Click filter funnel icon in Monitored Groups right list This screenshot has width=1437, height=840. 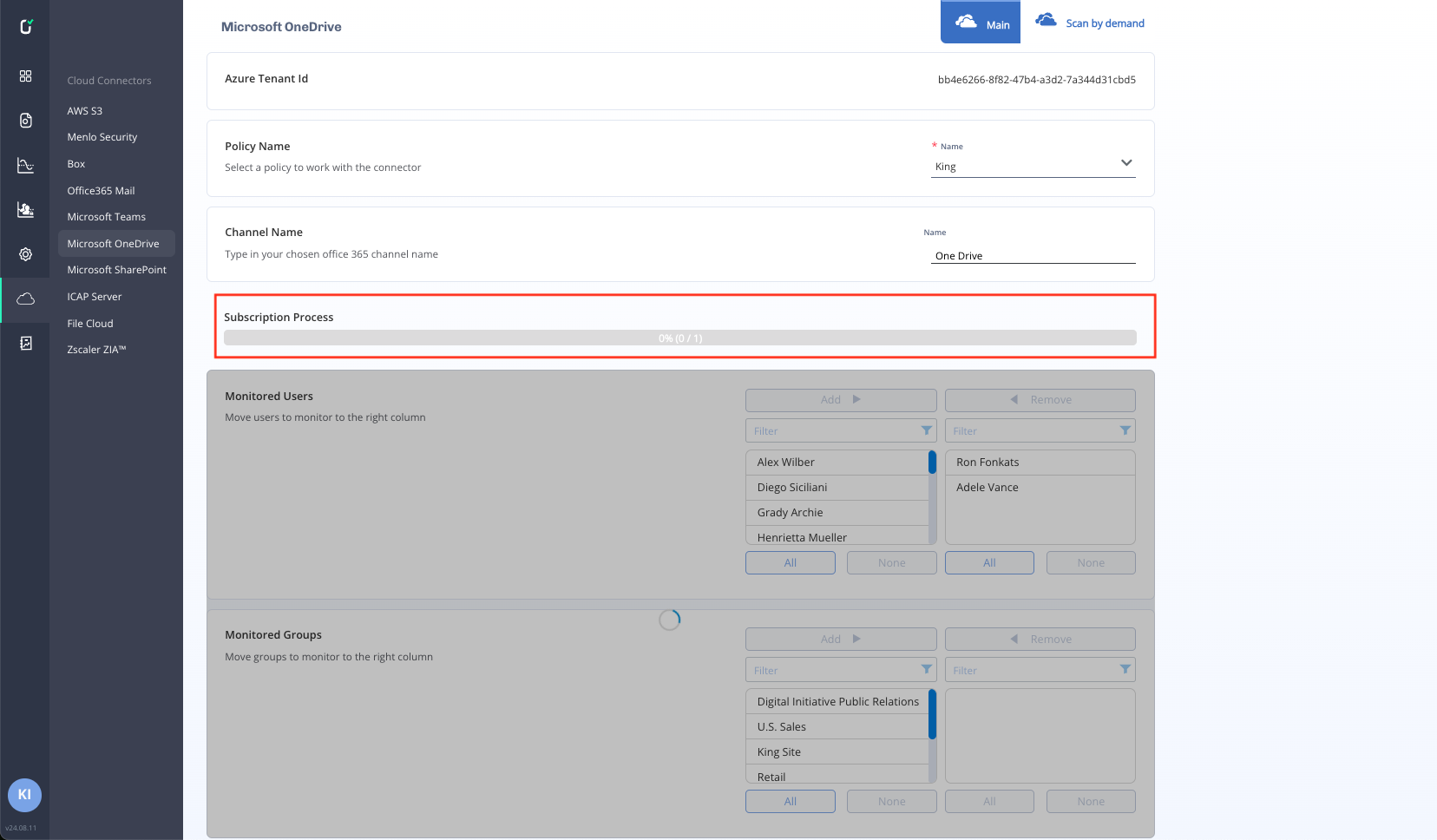point(1125,669)
